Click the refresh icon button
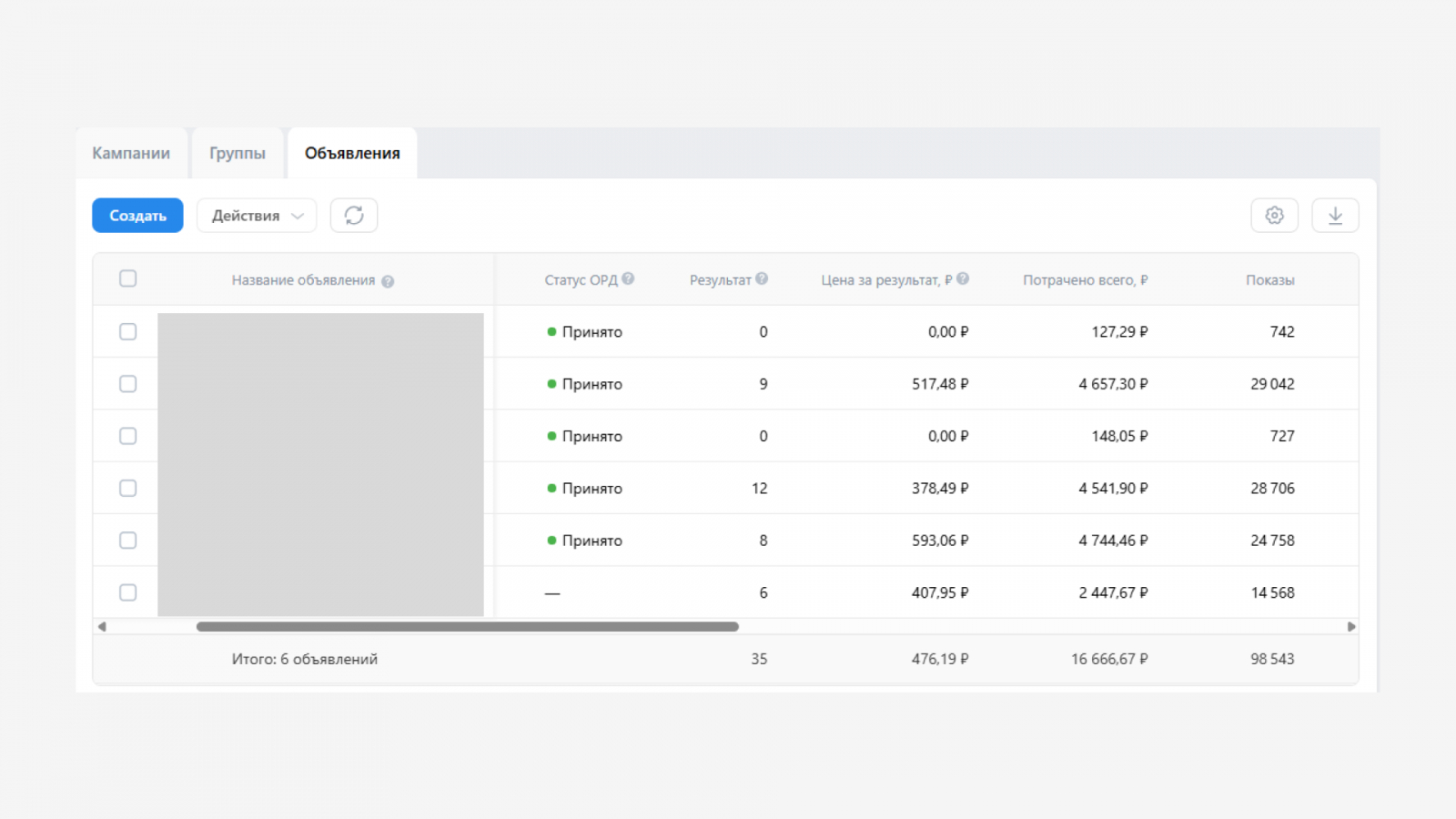Image resolution: width=1456 pixels, height=819 pixels. click(x=354, y=216)
